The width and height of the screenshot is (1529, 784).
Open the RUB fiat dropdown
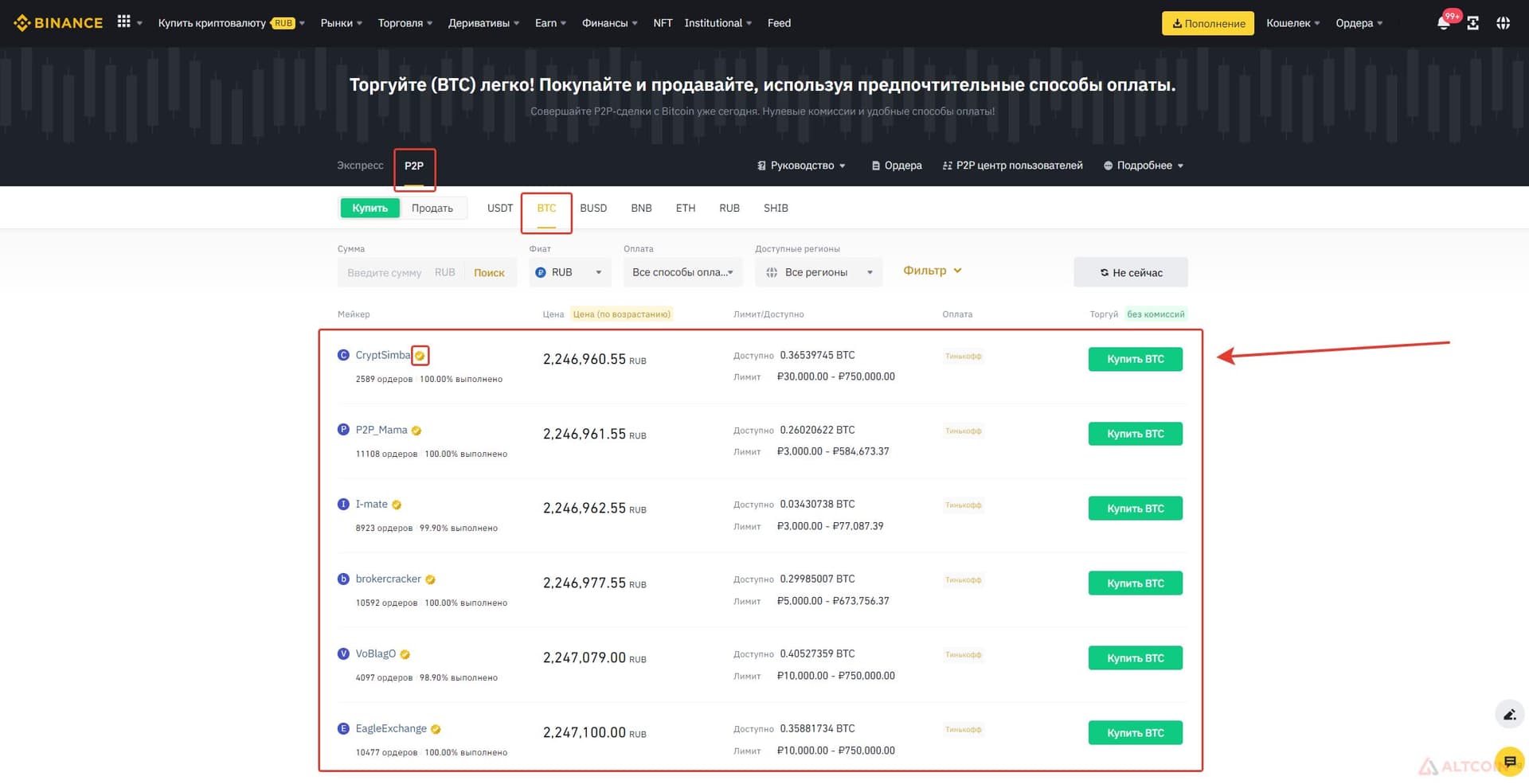tap(569, 272)
